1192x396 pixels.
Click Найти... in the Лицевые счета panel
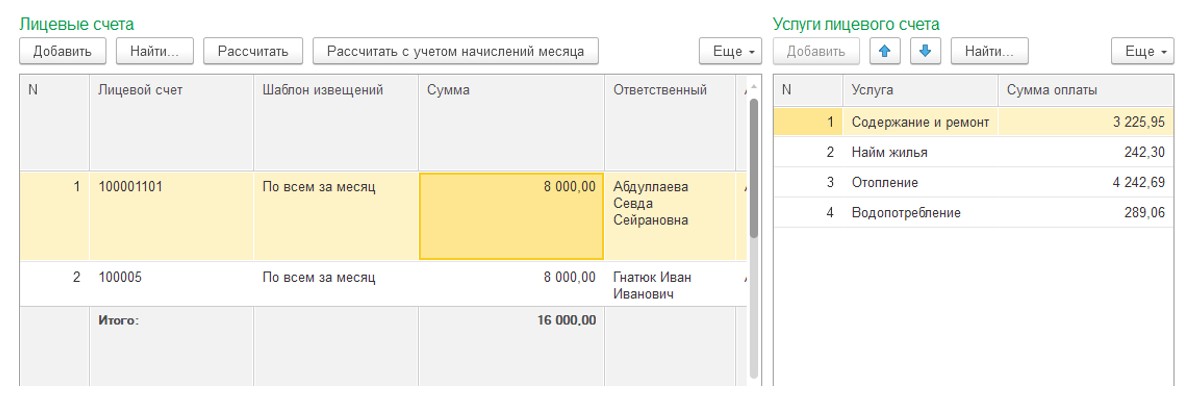[154, 51]
